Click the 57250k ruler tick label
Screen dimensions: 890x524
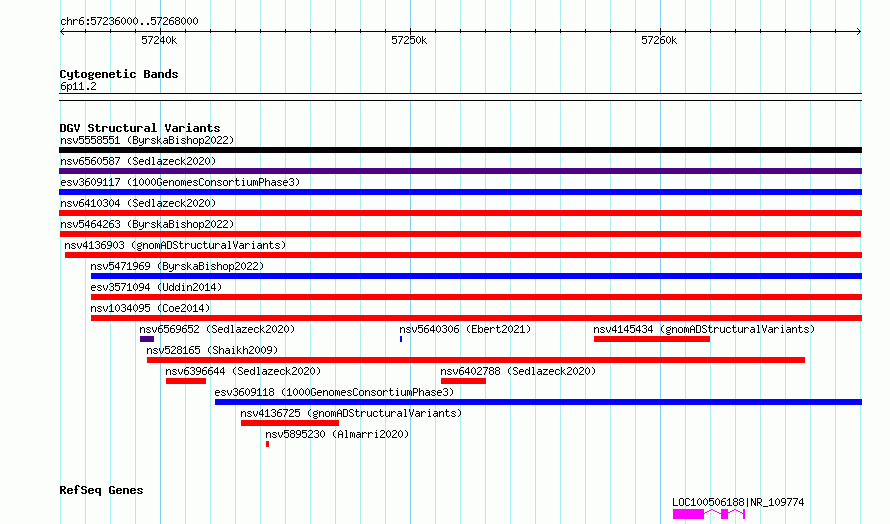409,40
